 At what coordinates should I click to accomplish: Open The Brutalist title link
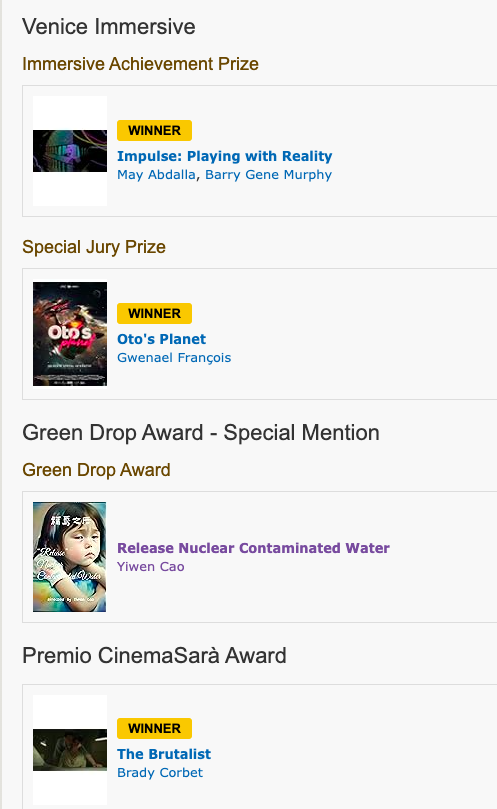[x=164, y=754]
